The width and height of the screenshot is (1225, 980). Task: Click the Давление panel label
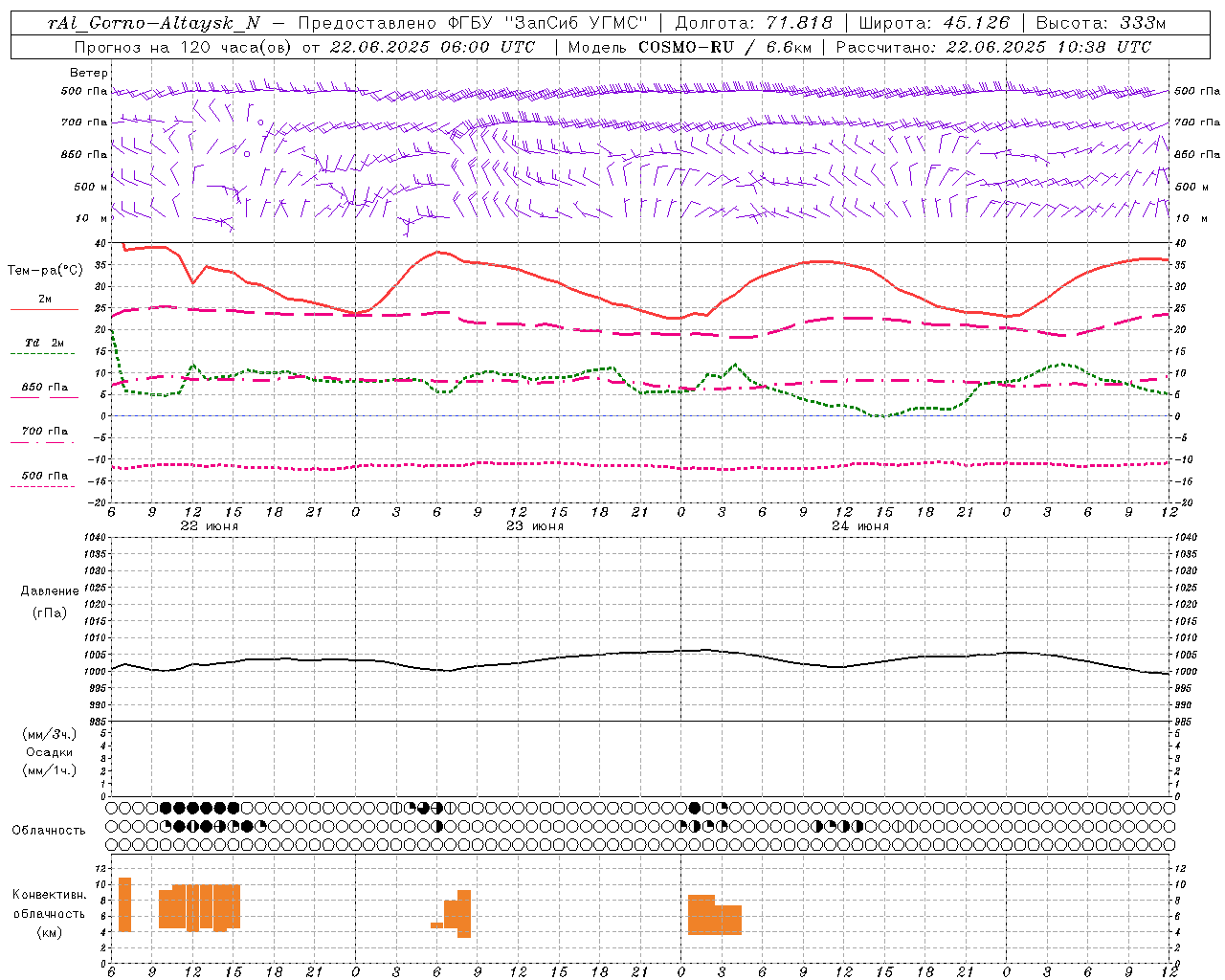tap(50, 591)
